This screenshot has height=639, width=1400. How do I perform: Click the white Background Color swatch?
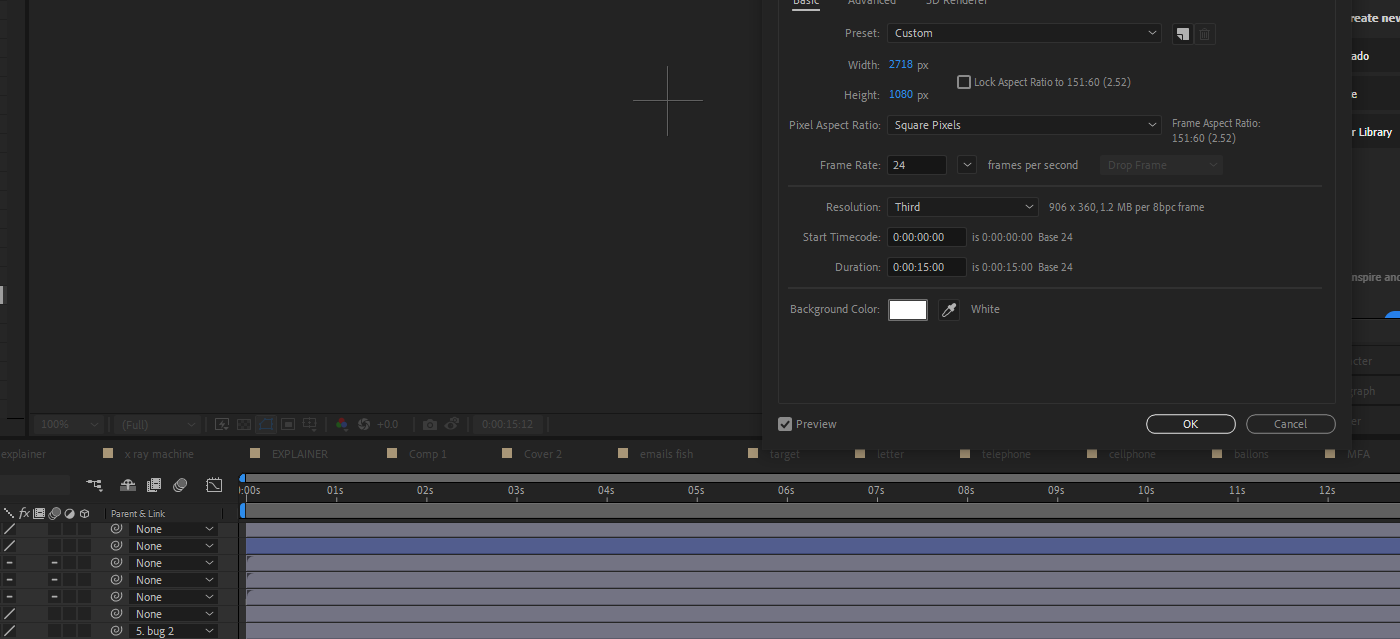907,309
